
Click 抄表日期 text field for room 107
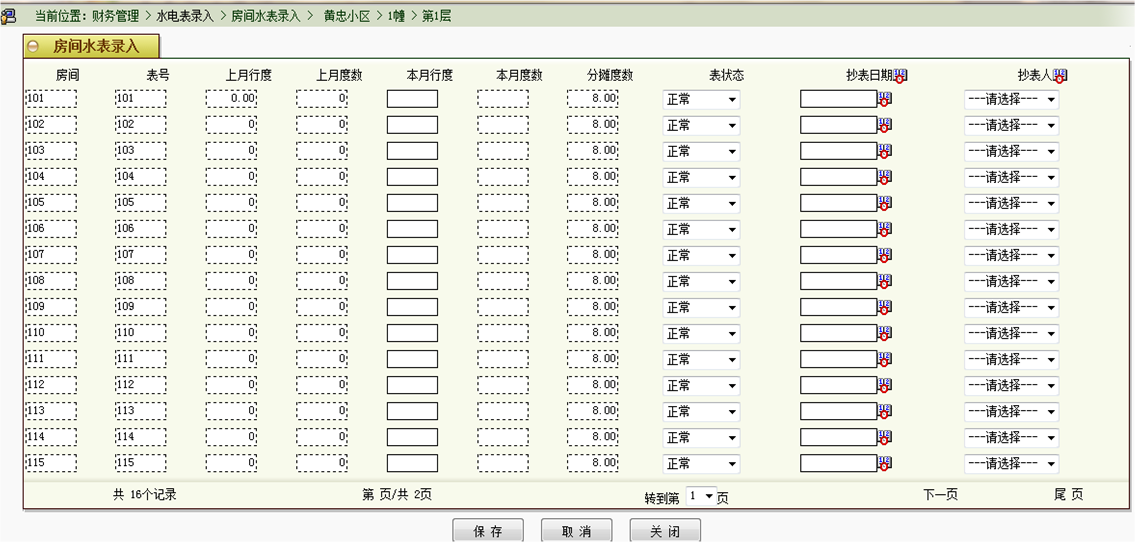coord(838,255)
